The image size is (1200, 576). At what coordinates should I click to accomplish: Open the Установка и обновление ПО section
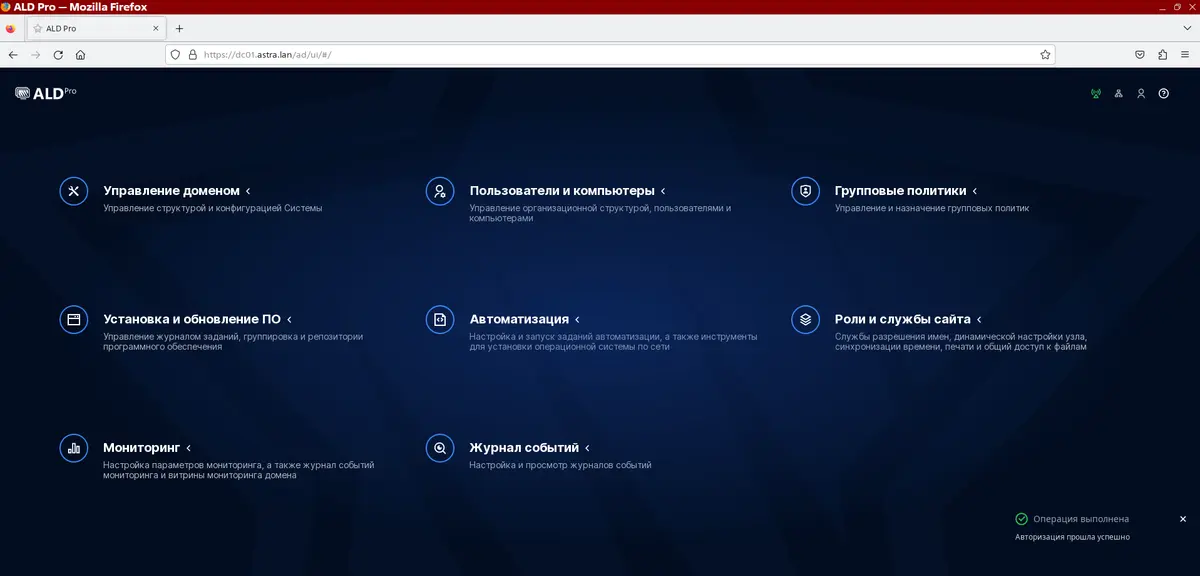click(x=192, y=319)
